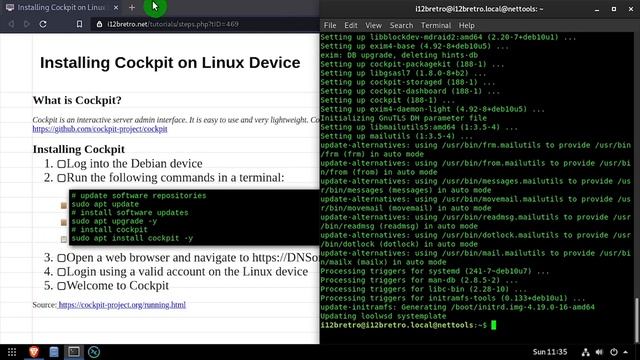Open a new browser tab

pyautogui.click(x=132, y=7)
